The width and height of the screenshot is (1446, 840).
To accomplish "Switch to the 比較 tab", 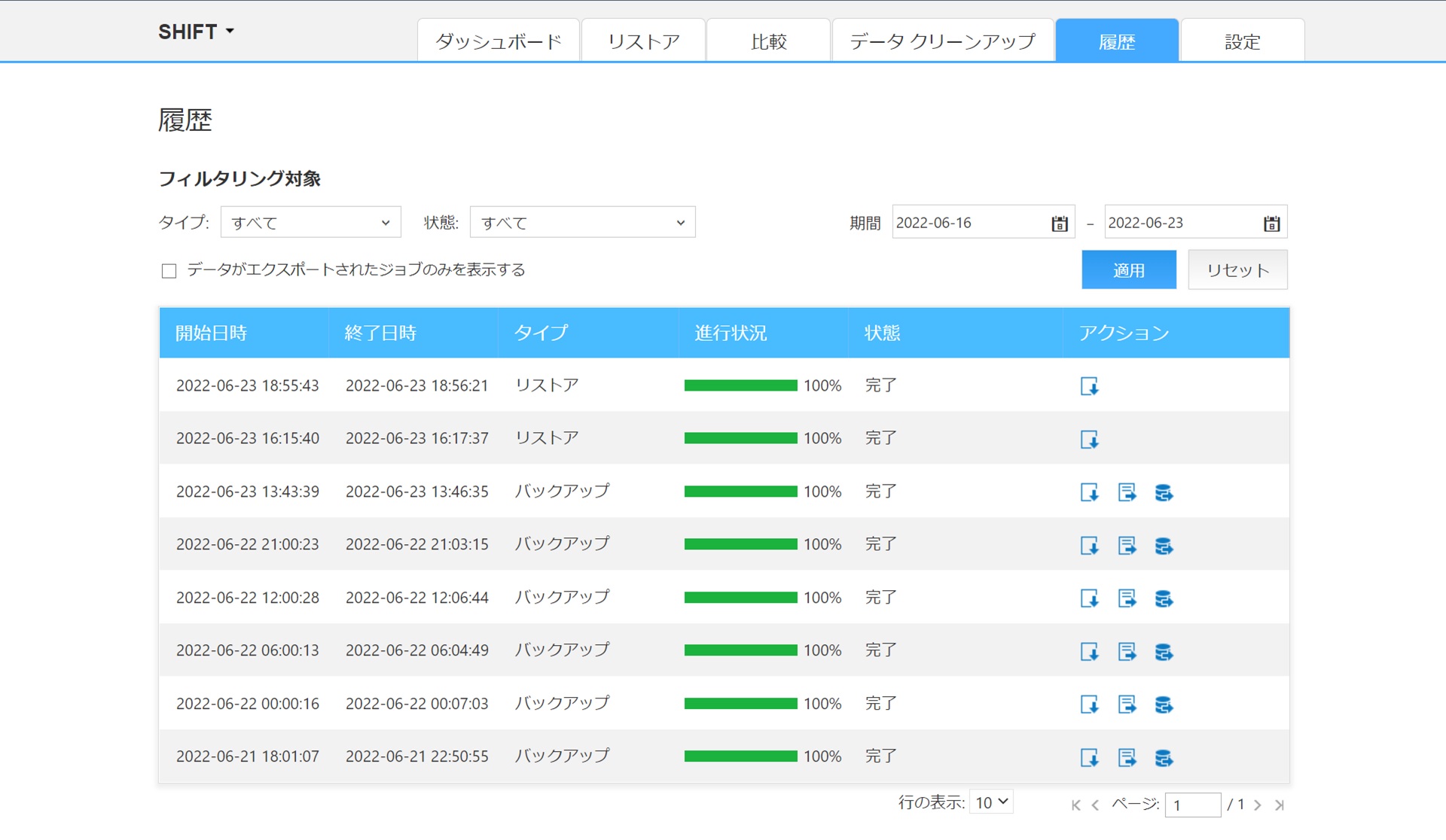I will click(x=768, y=41).
